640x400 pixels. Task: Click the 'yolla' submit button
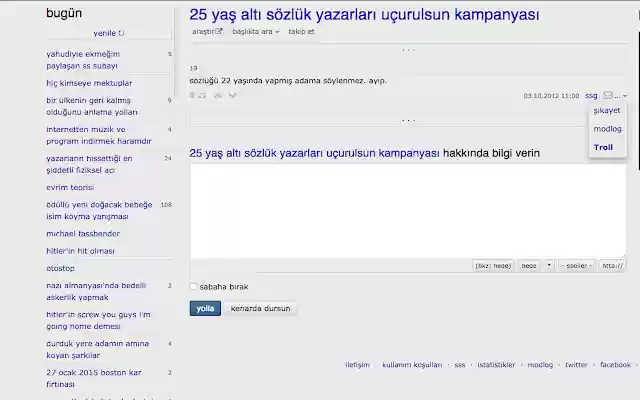pos(205,308)
